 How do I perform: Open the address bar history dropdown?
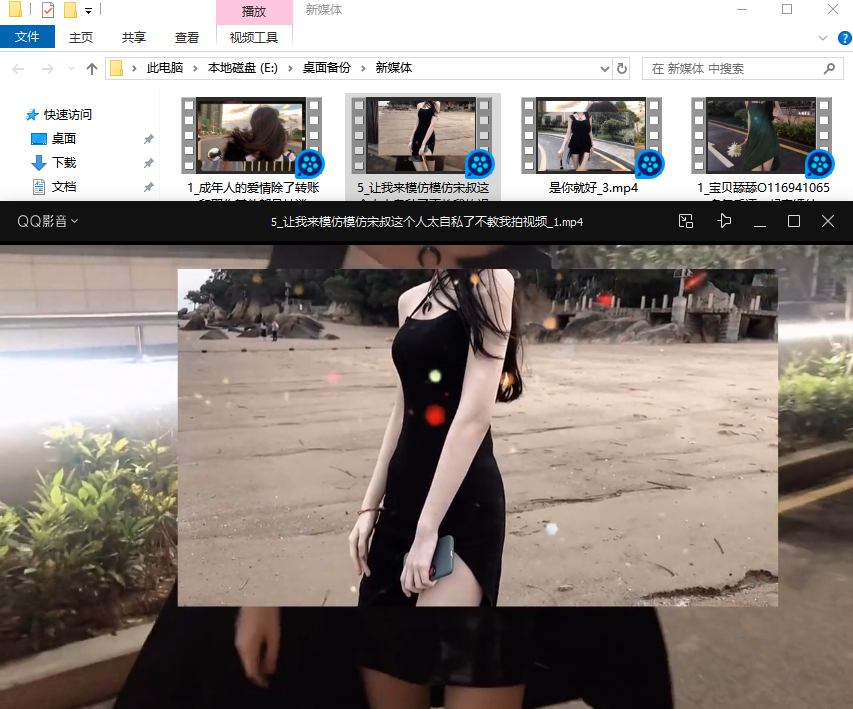point(604,69)
